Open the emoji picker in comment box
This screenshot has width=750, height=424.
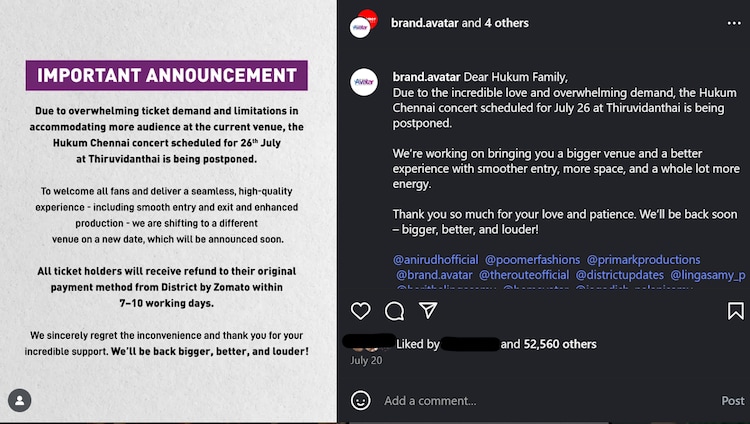(x=361, y=400)
